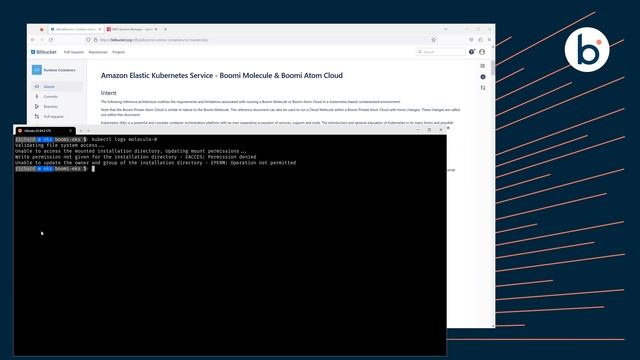Bookmark the page with the star icon
Viewport: 640px width, 360px height.
coord(434,40)
